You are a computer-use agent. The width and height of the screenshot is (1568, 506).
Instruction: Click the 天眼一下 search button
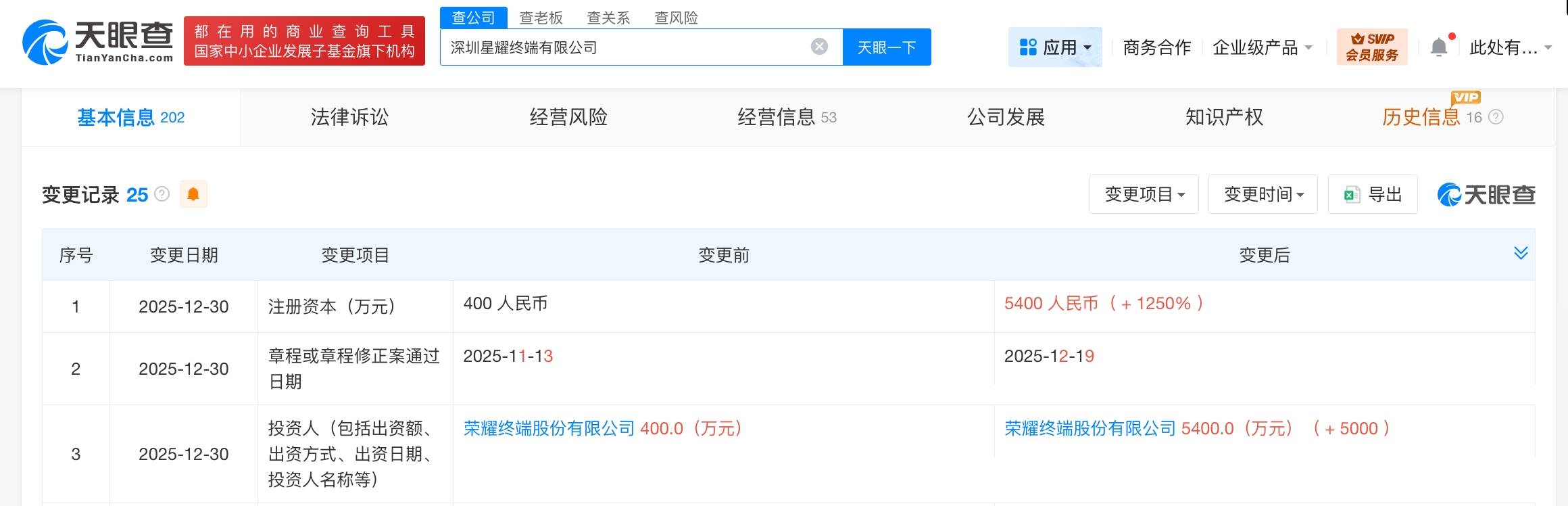click(887, 47)
